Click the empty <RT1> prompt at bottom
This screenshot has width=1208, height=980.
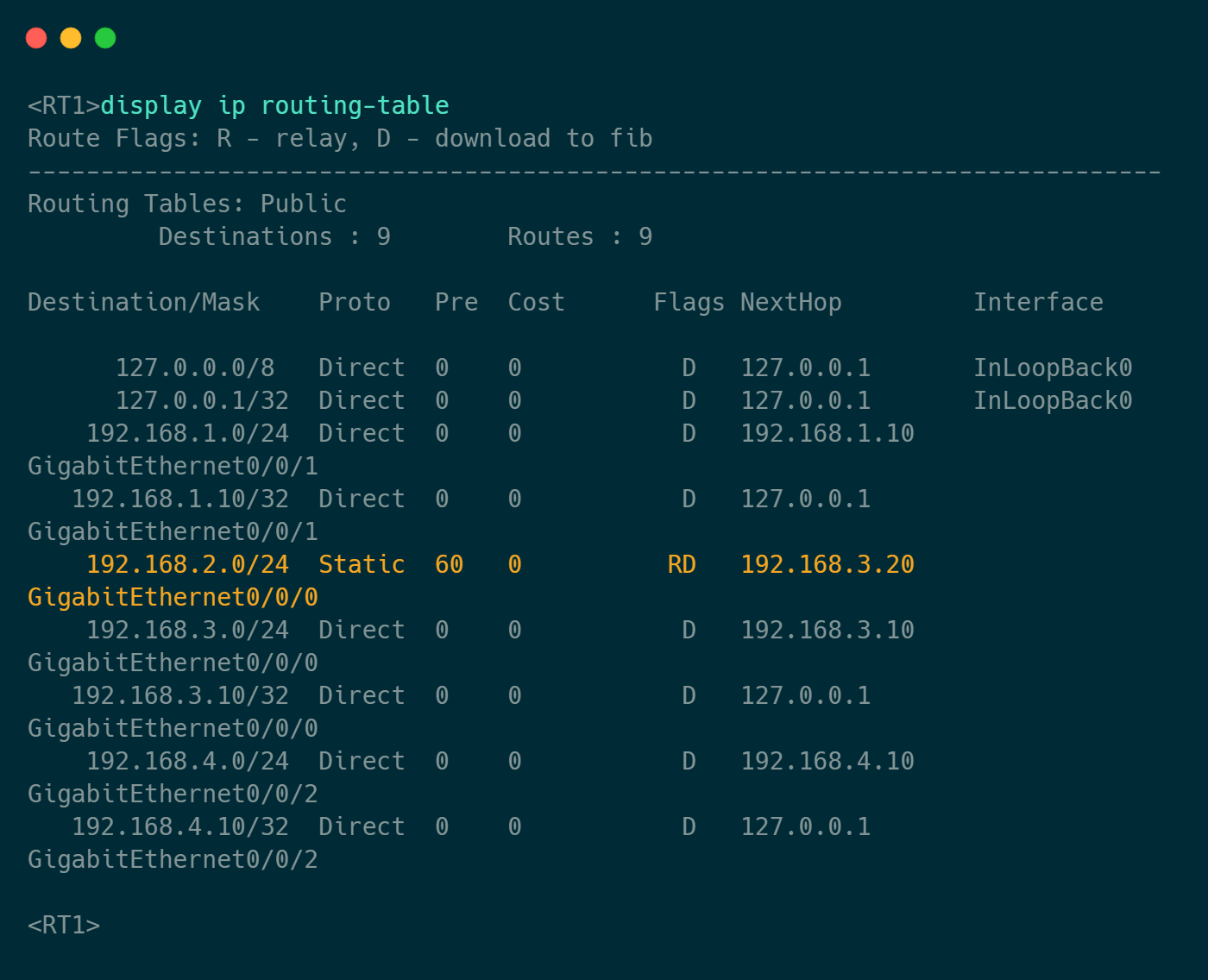64,925
